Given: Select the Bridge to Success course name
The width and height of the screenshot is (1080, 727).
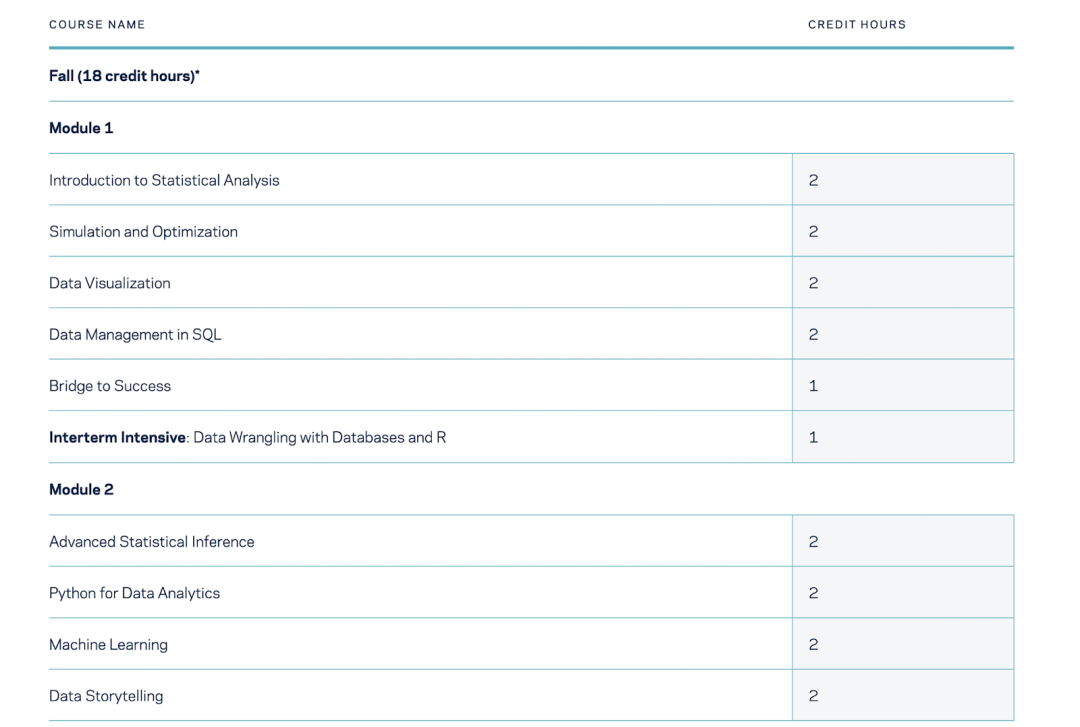Looking at the screenshot, I should point(110,386).
